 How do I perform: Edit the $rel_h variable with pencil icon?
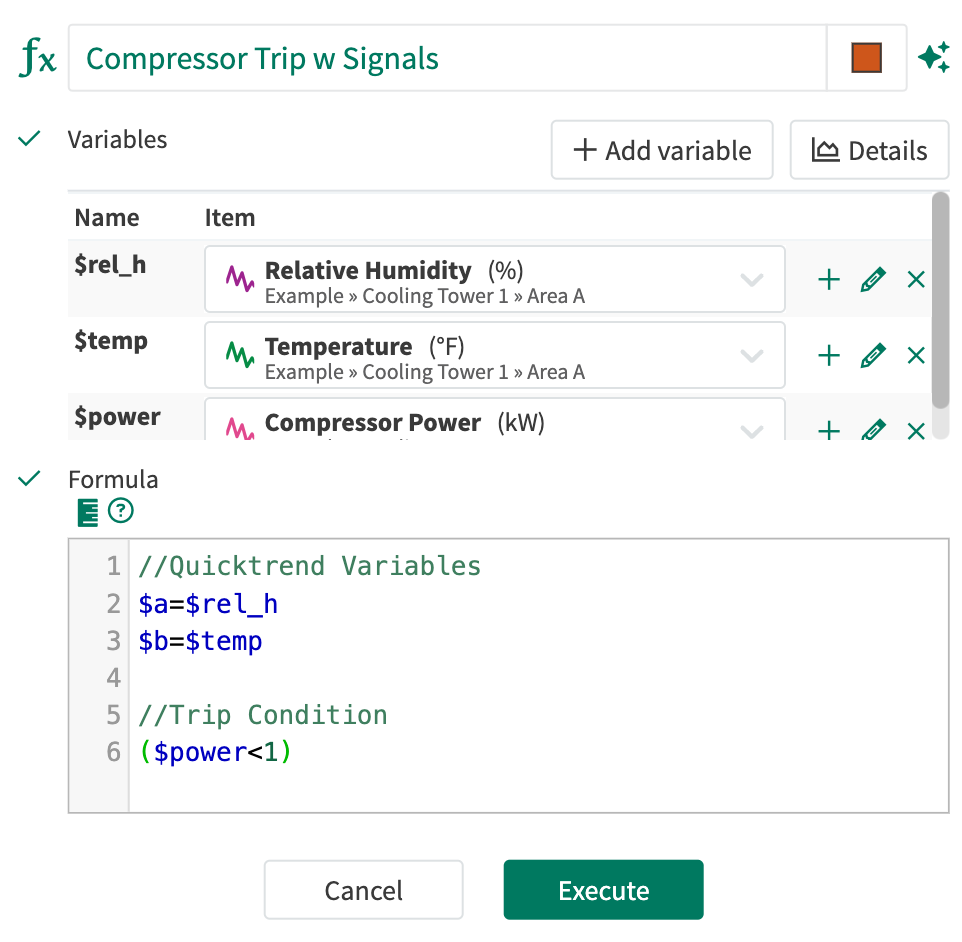(x=873, y=280)
